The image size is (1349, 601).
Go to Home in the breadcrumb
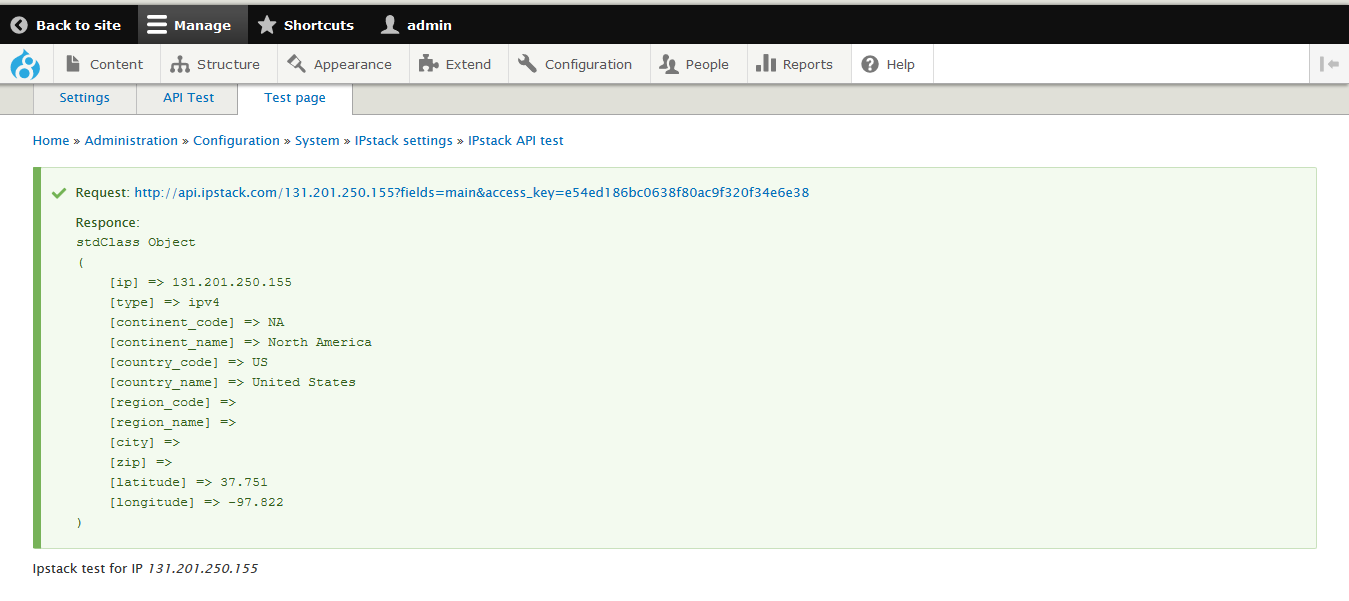(x=51, y=141)
